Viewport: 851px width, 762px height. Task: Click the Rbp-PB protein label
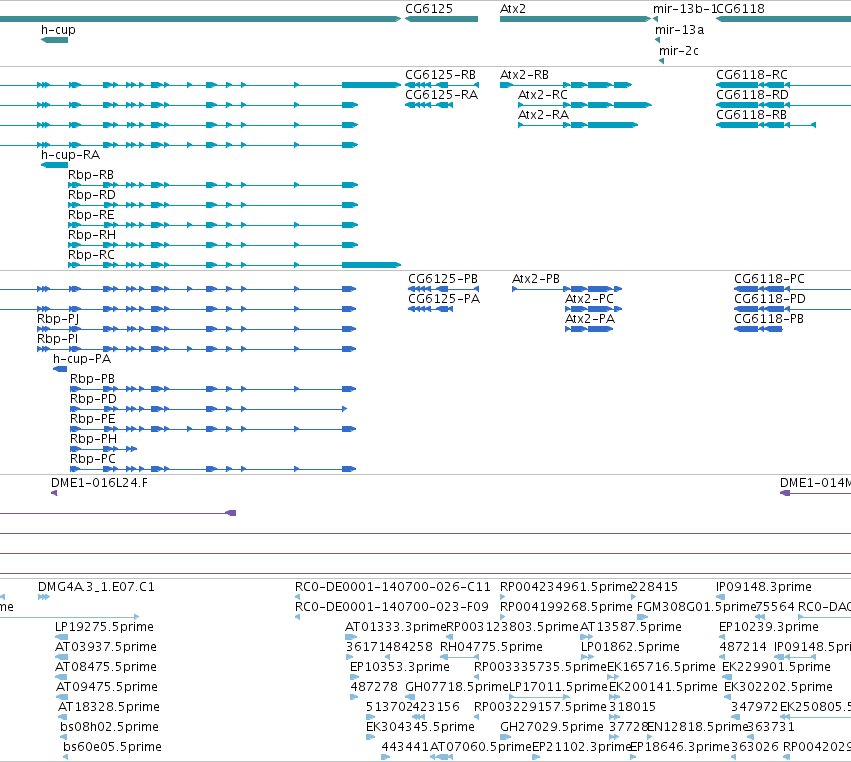(92, 379)
